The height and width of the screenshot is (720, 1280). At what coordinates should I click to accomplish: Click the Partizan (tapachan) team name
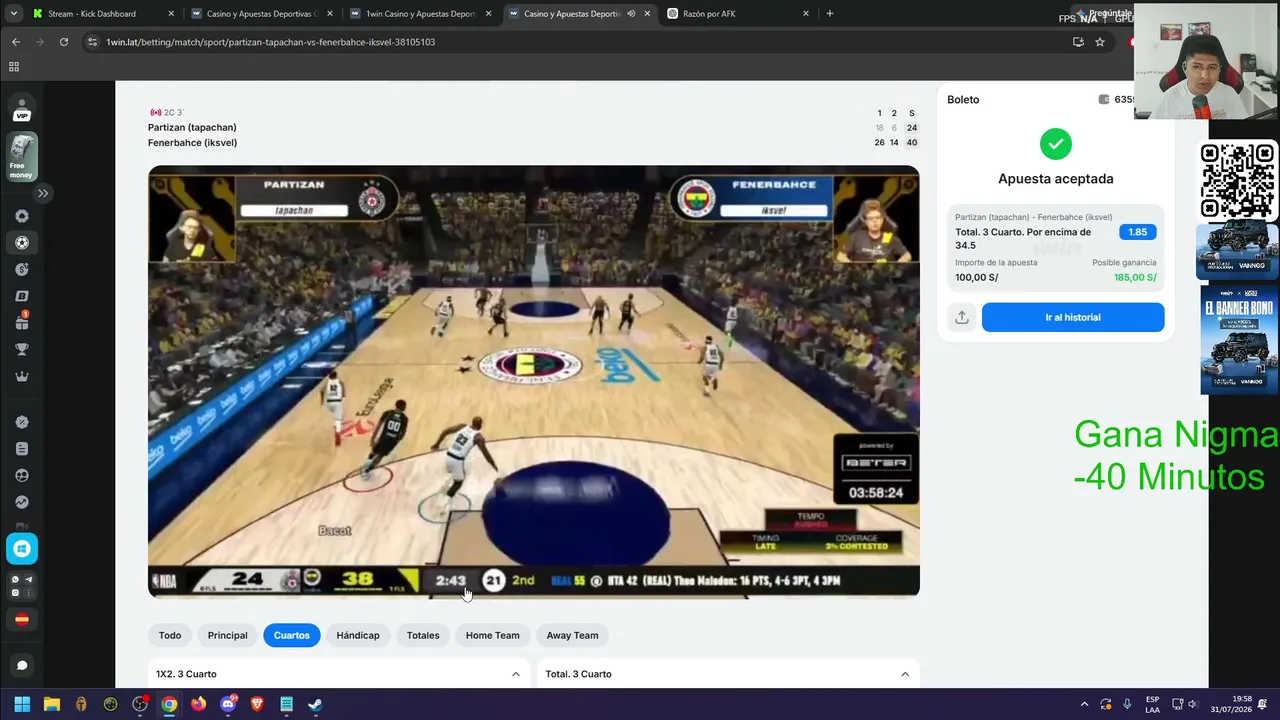(192, 127)
